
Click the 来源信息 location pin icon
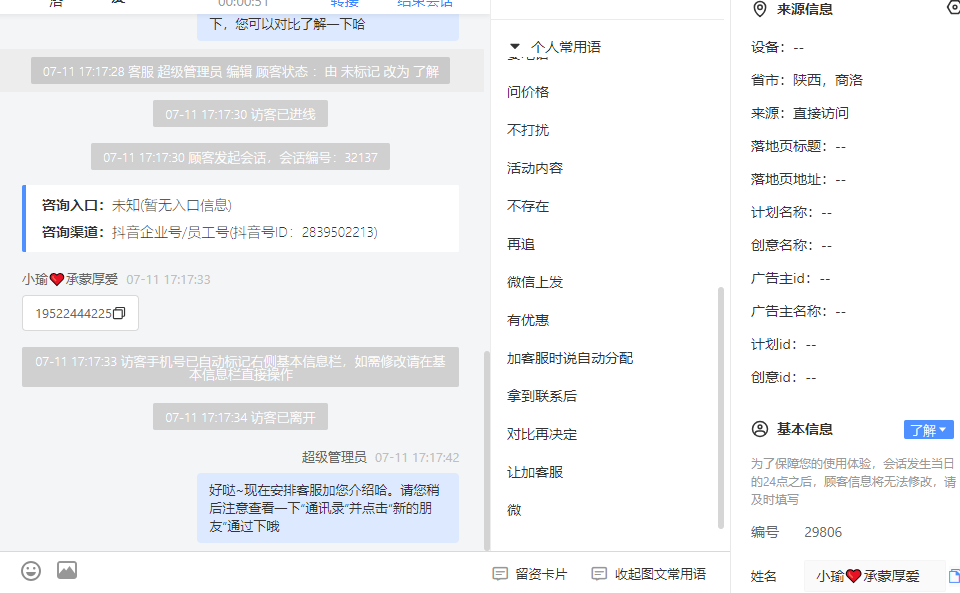point(759,9)
